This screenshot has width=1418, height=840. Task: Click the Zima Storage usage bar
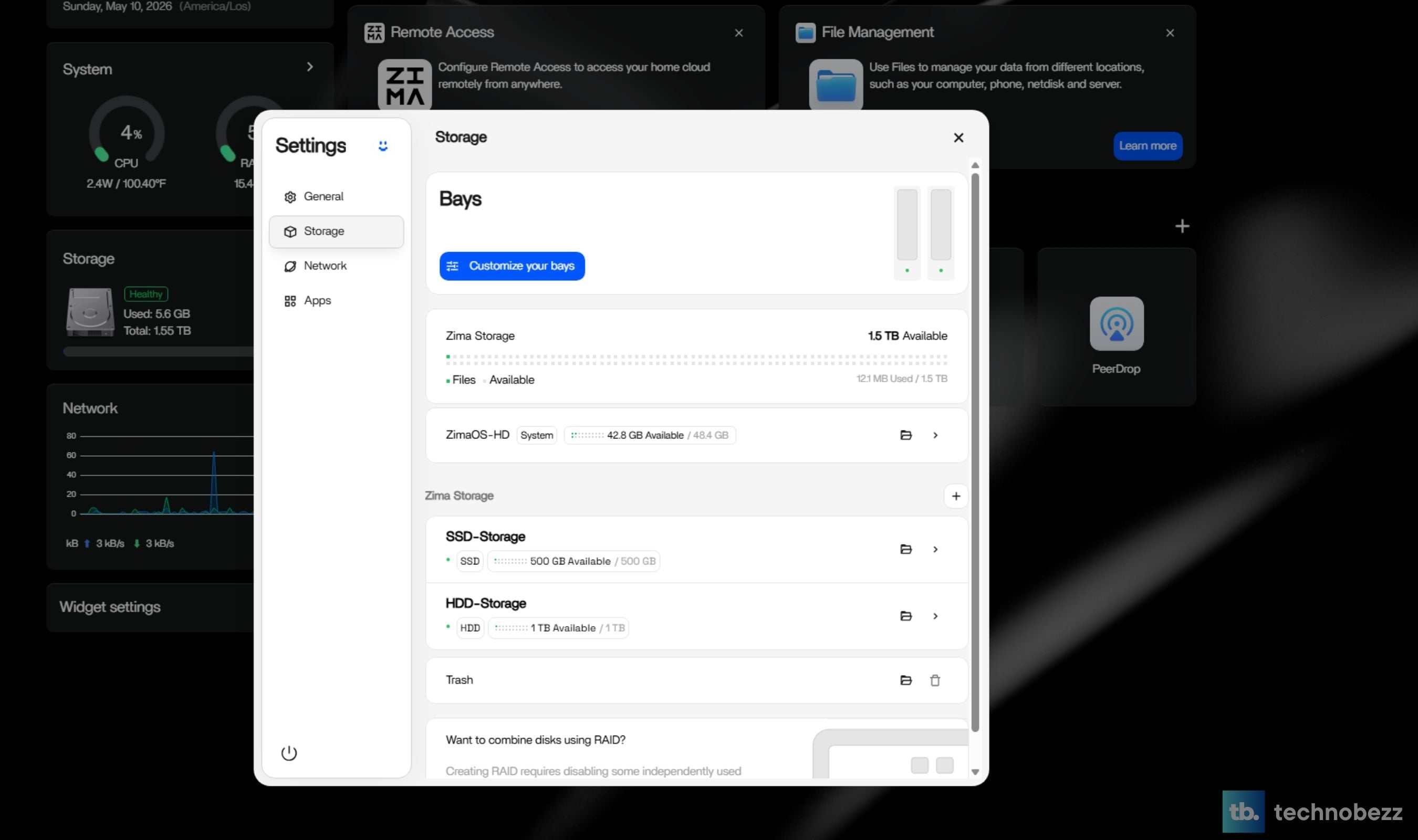[x=696, y=360]
